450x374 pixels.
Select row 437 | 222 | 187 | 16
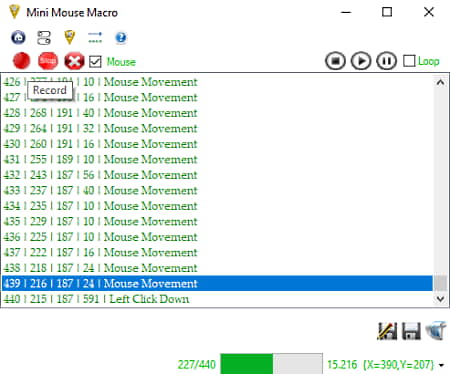(217, 252)
